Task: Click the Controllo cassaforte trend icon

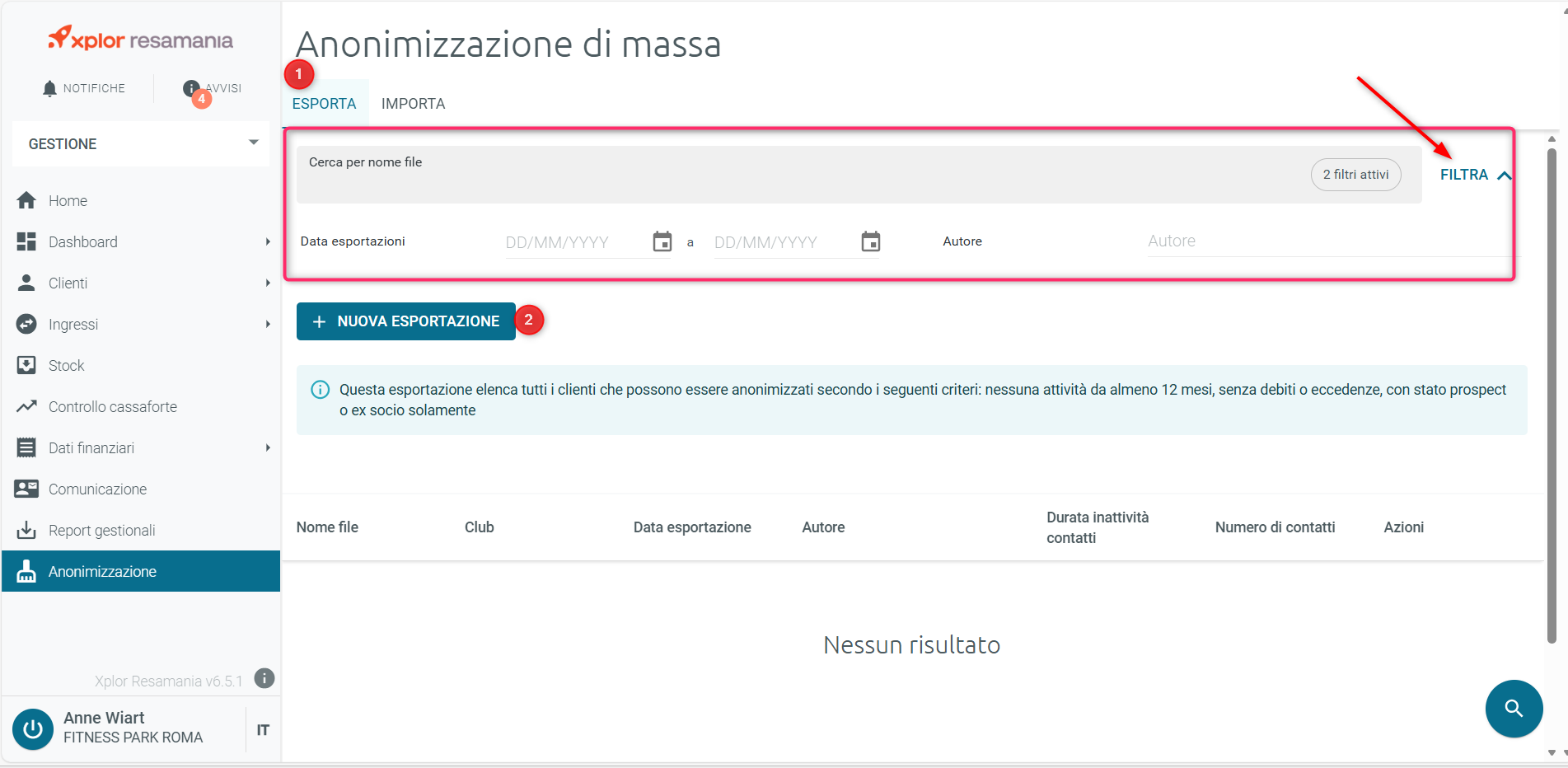Action: click(x=26, y=406)
